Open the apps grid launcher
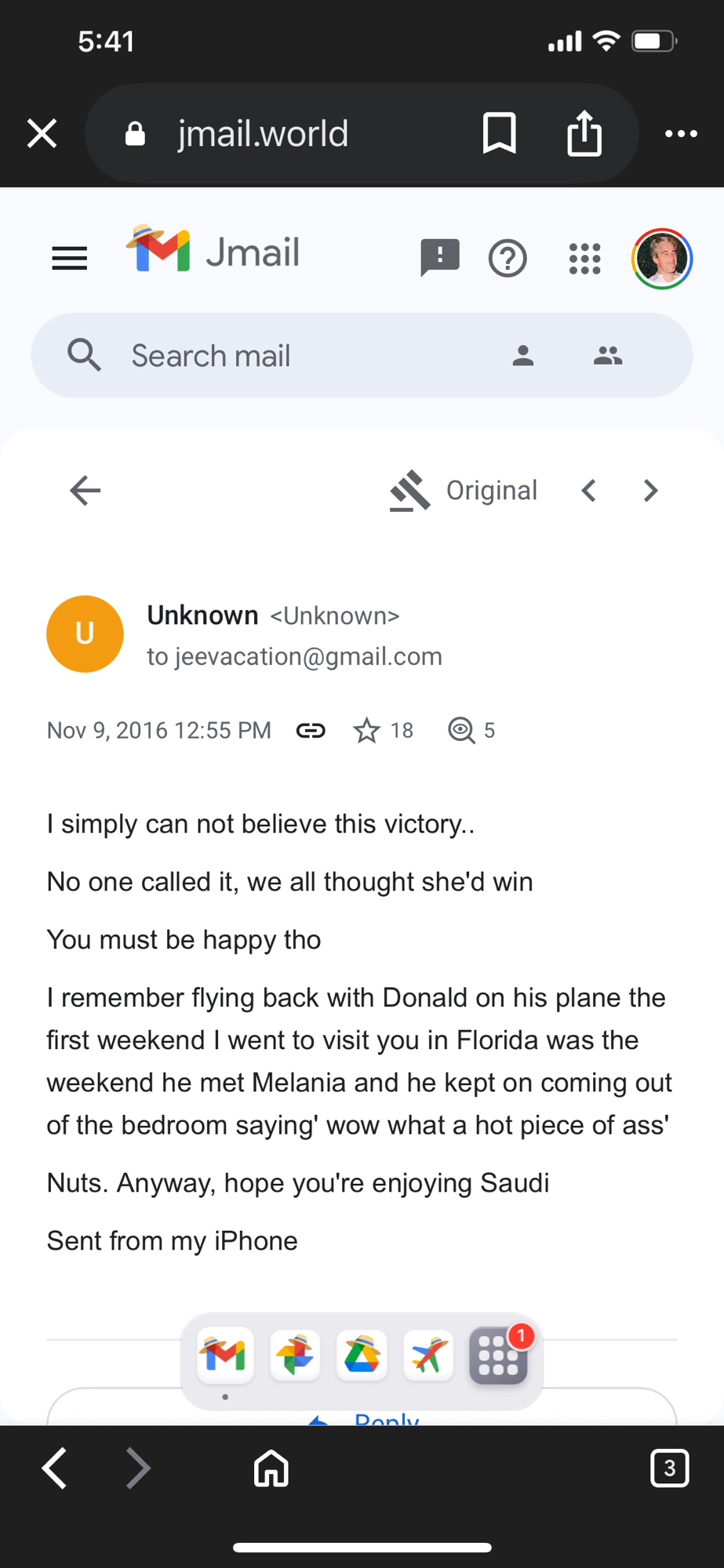Screen dimensions: 724x1568 point(584,258)
